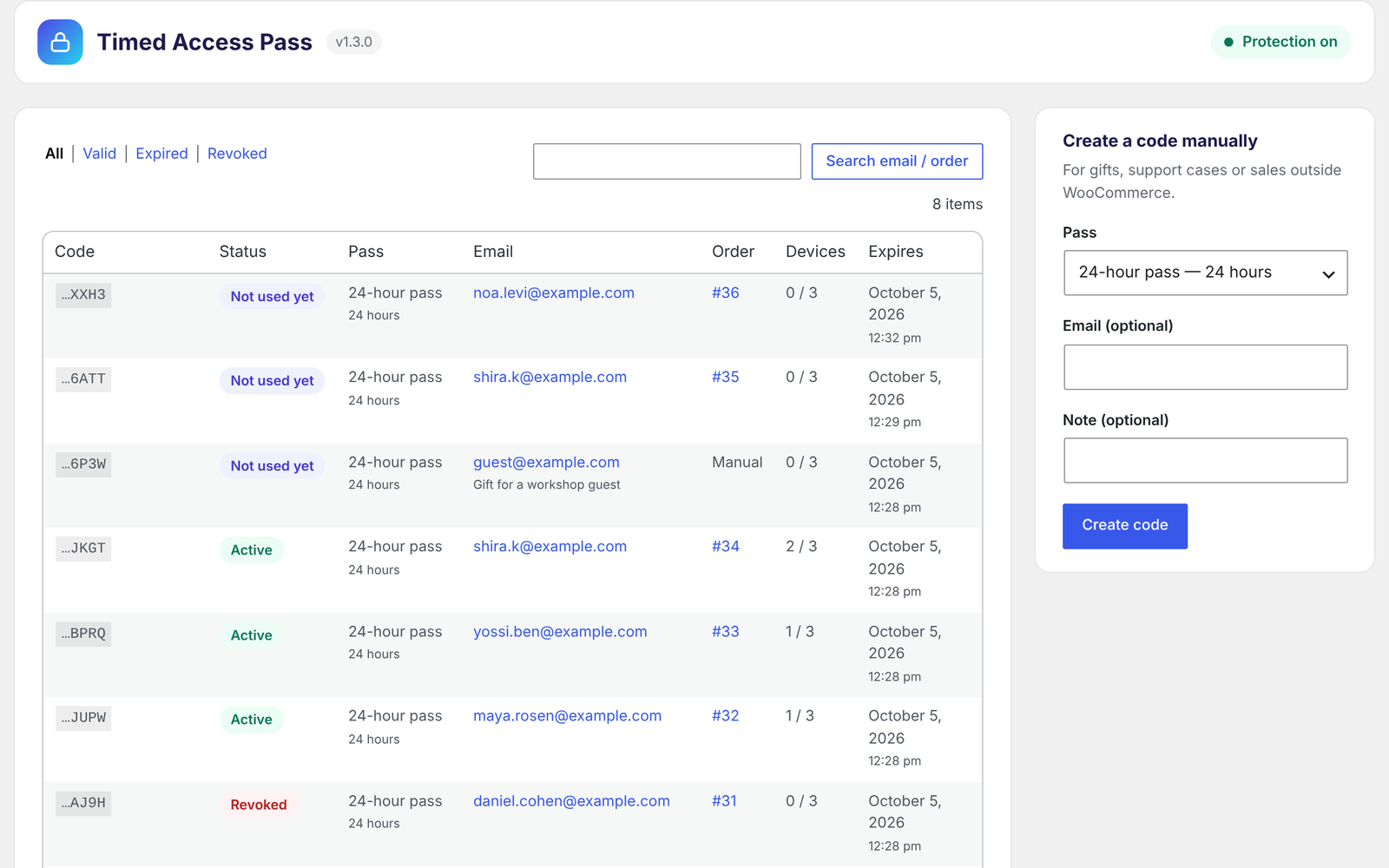This screenshot has width=1389, height=868.
Task: Click Search email / order button
Action: pos(897,161)
